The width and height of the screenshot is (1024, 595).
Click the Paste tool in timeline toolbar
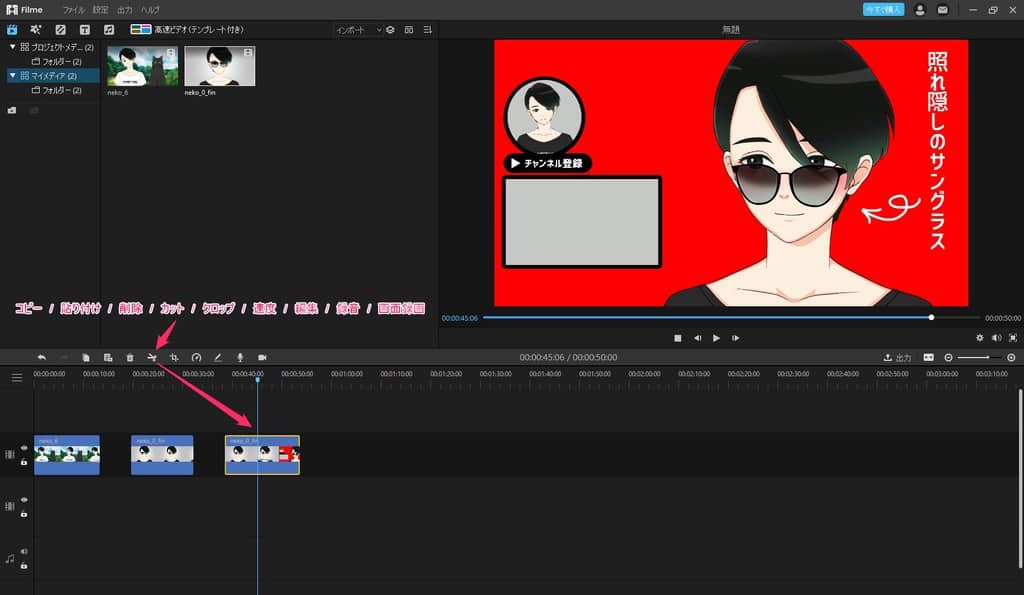click(x=108, y=357)
